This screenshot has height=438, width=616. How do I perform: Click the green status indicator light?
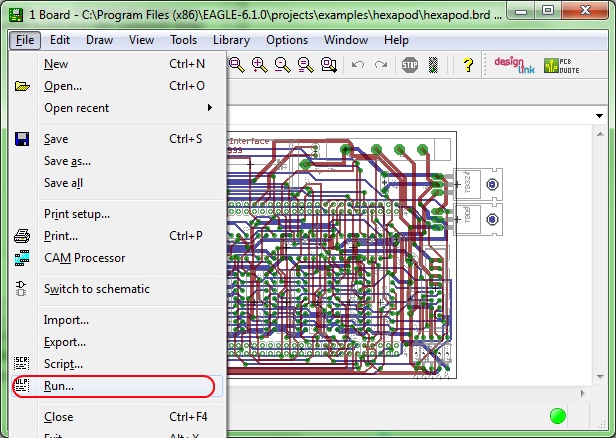click(557, 416)
